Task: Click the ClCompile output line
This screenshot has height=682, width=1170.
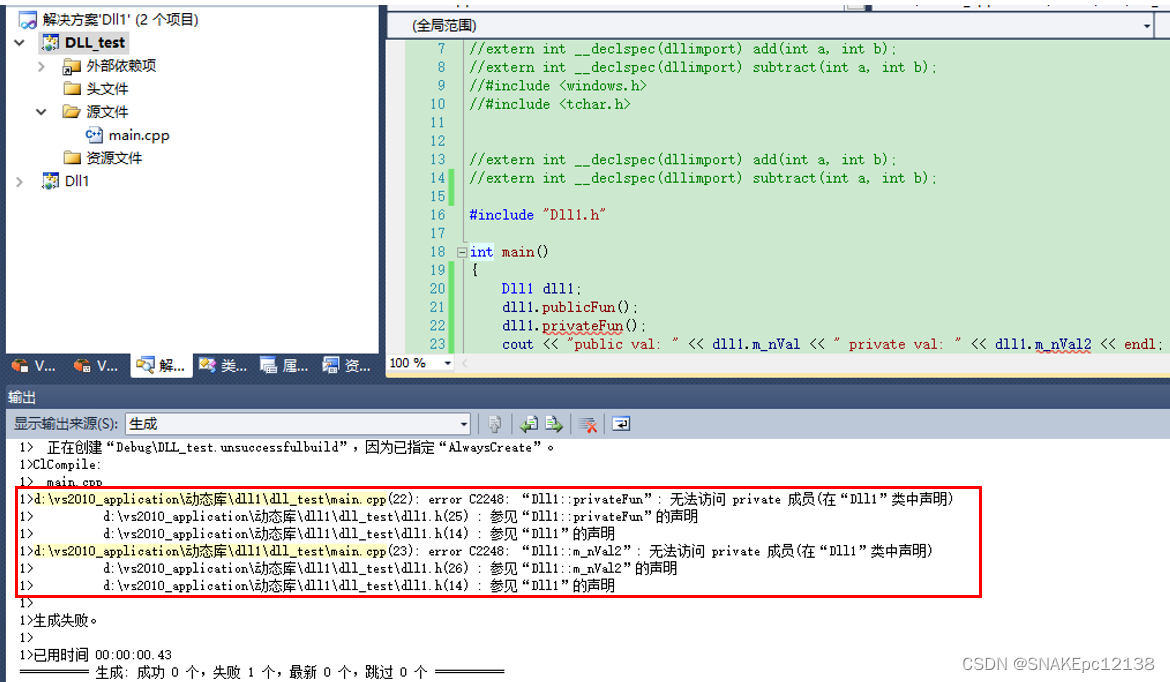Action: pos(60,465)
